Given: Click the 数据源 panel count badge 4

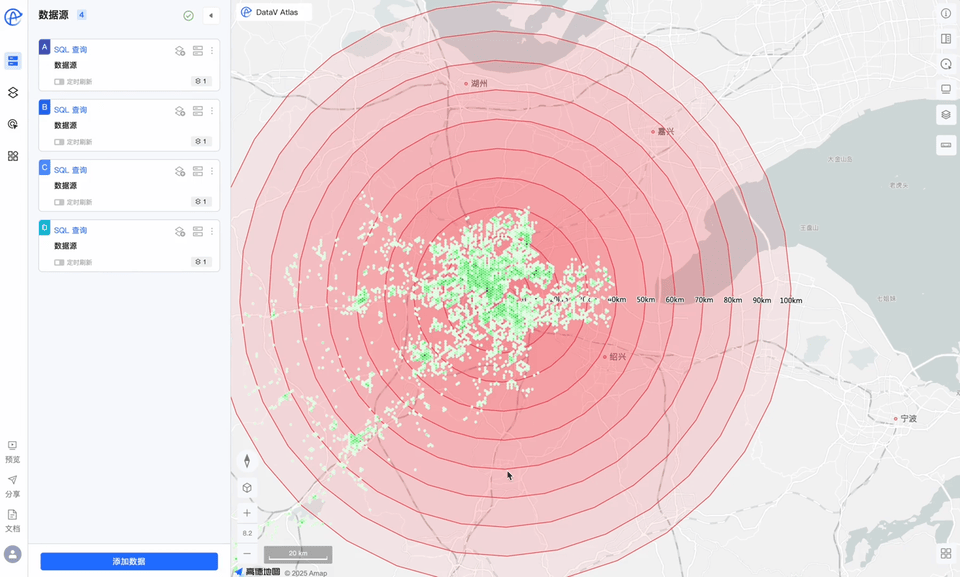Looking at the screenshot, I should [81, 15].
